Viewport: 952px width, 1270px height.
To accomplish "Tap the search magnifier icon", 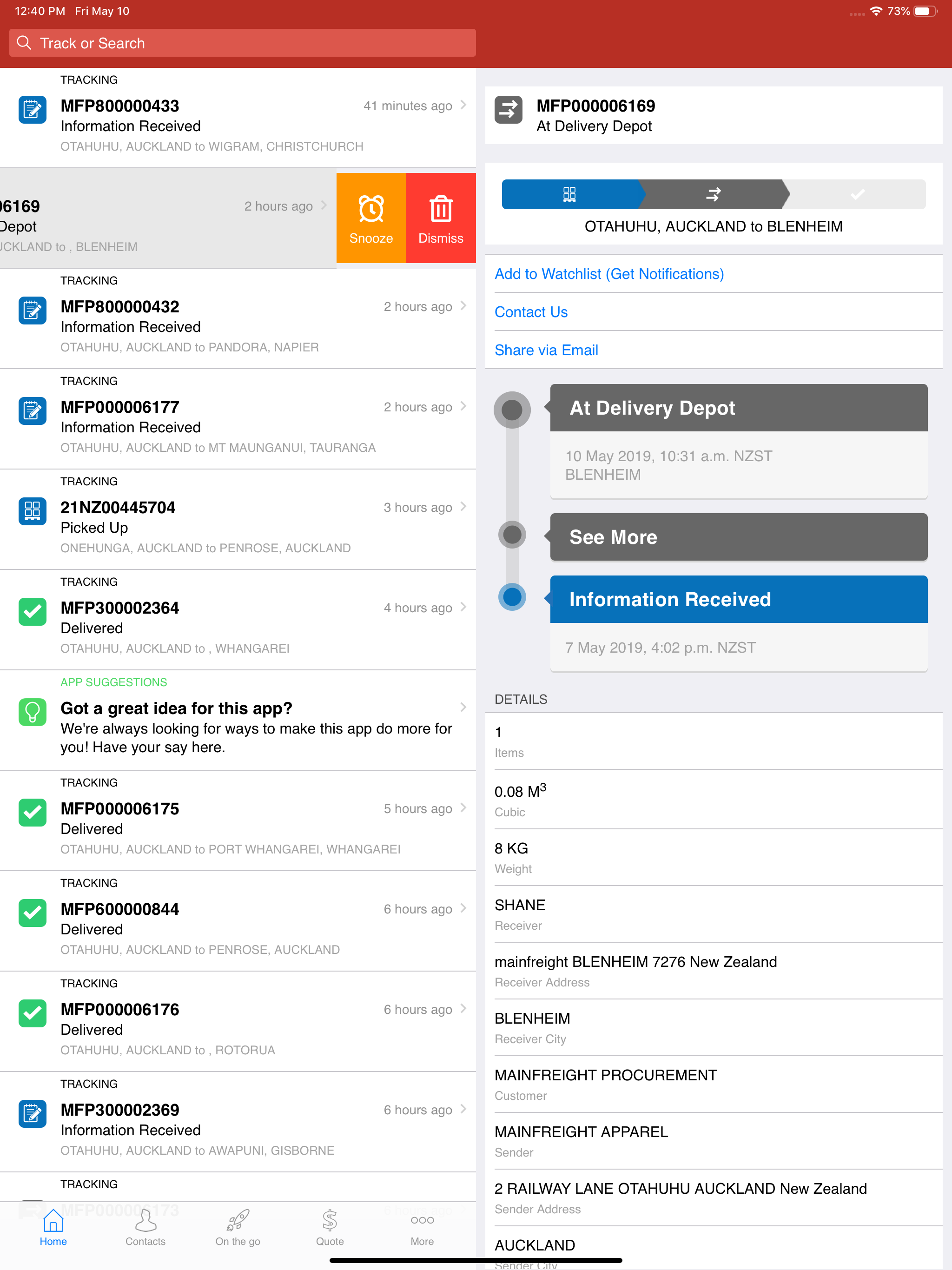I will pos(24,43).
